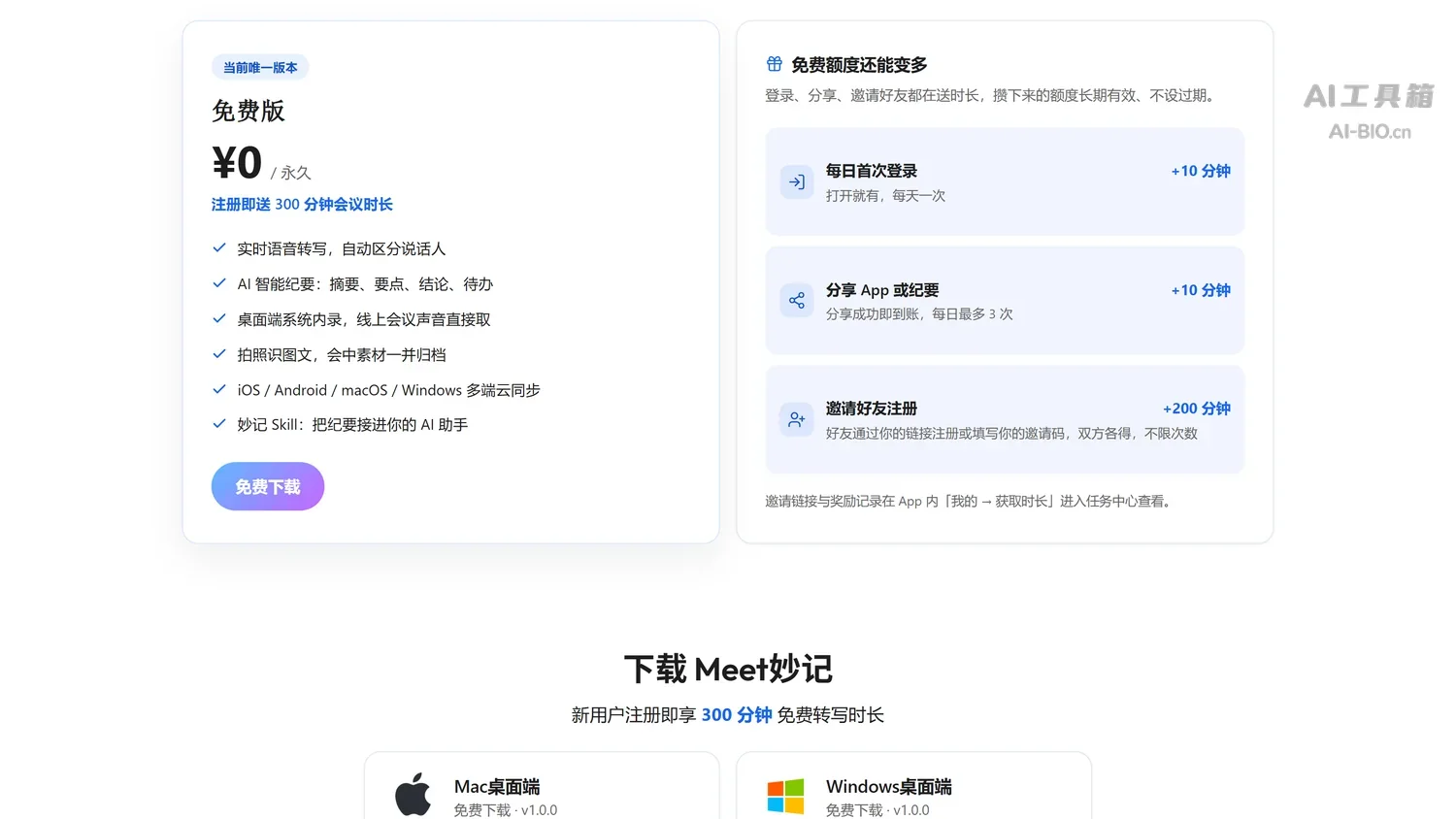Click the 拍照识图文，会中素材一并归档 feature text
This screenshot has width=1456, height=819.
pos(342,355)
